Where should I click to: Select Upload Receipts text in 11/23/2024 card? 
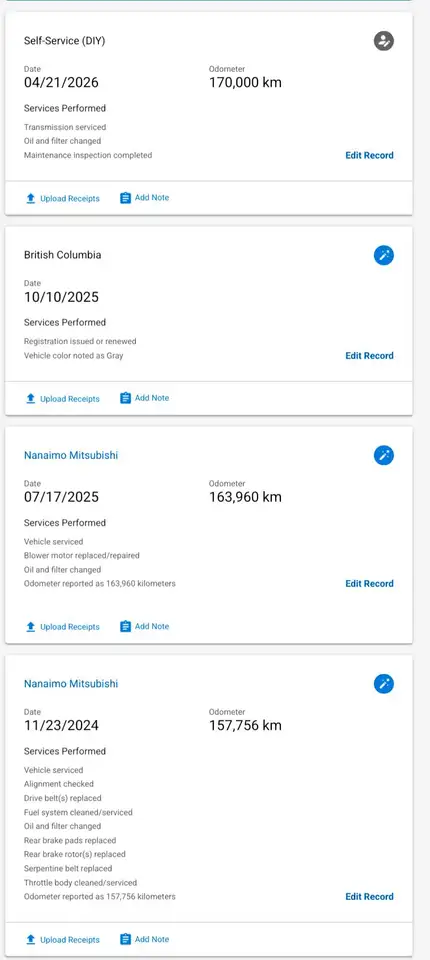point(70,940)
